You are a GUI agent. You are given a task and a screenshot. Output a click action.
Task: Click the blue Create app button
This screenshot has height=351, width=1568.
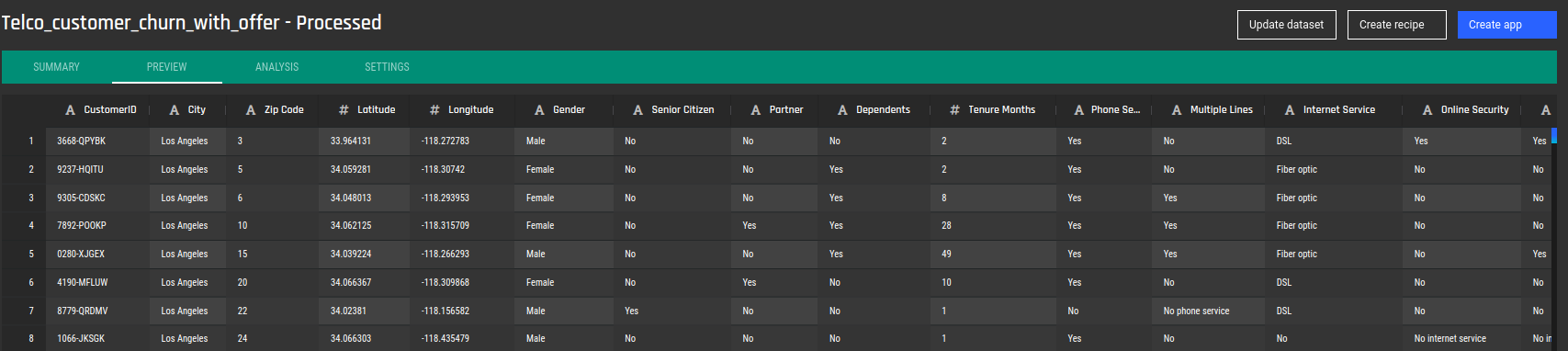(1506, 25)
